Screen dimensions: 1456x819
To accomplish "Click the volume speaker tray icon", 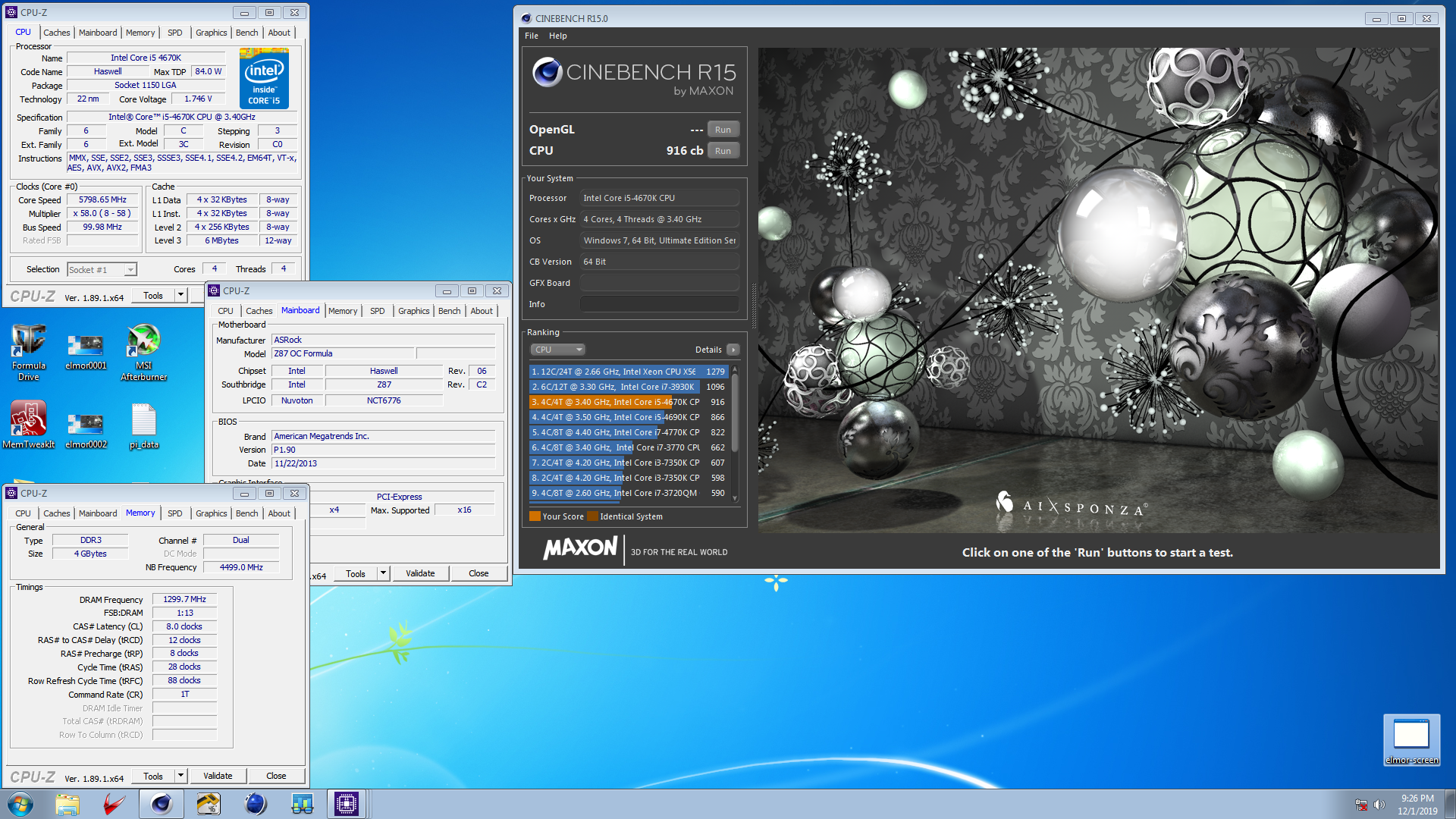I will tap(1379, 805).
